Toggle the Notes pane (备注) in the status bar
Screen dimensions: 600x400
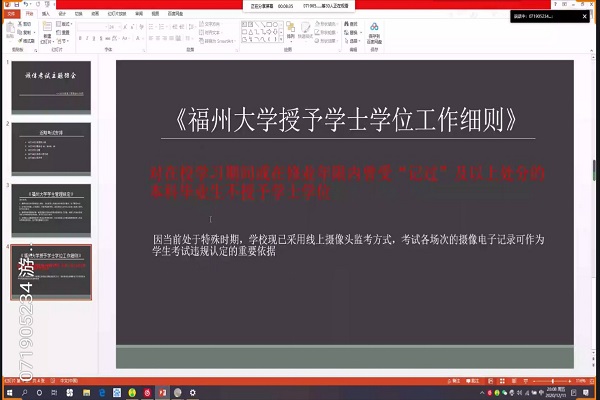click(x=454, y=381)
